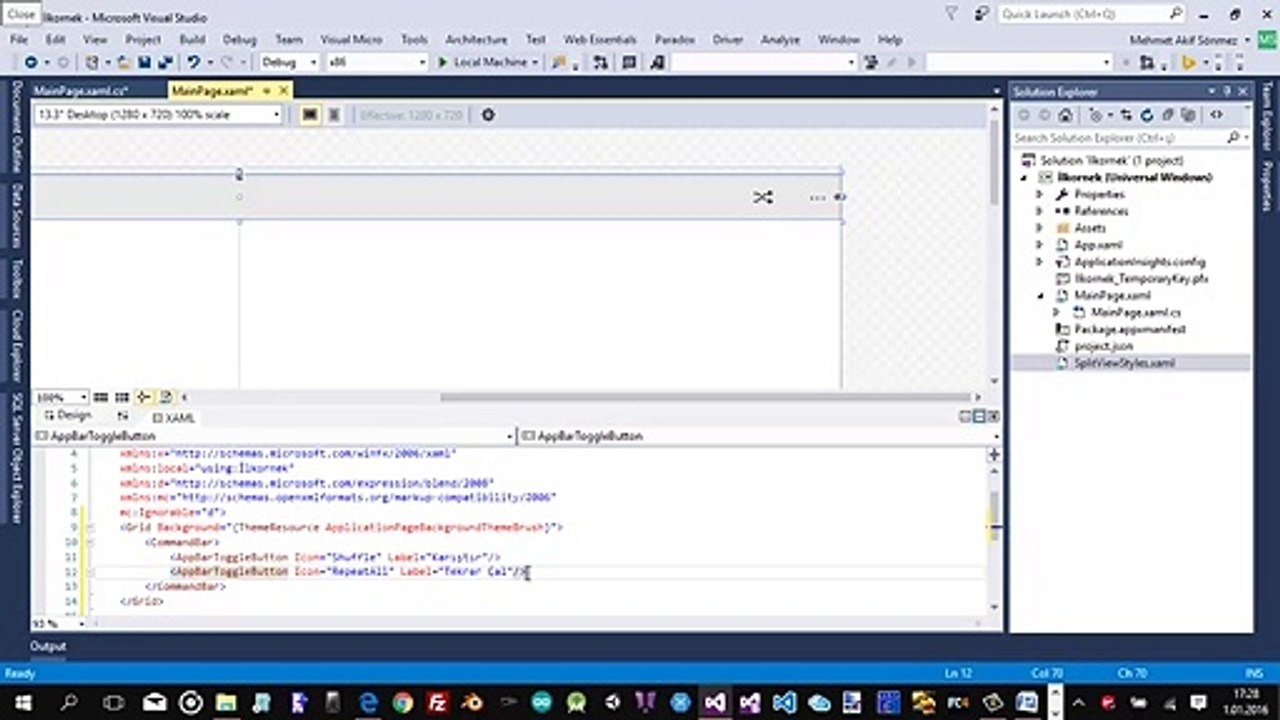Open the Web Essentials menu

600,39
